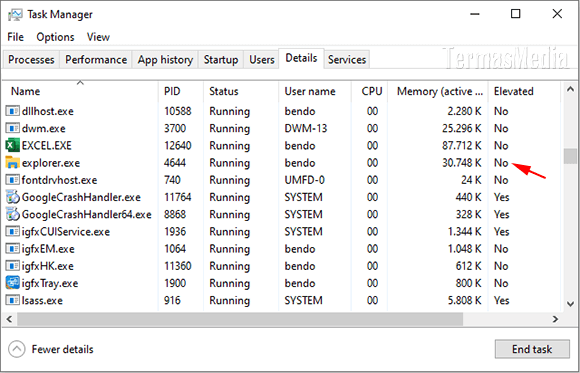Click the Fewer details label

point(63,349)
